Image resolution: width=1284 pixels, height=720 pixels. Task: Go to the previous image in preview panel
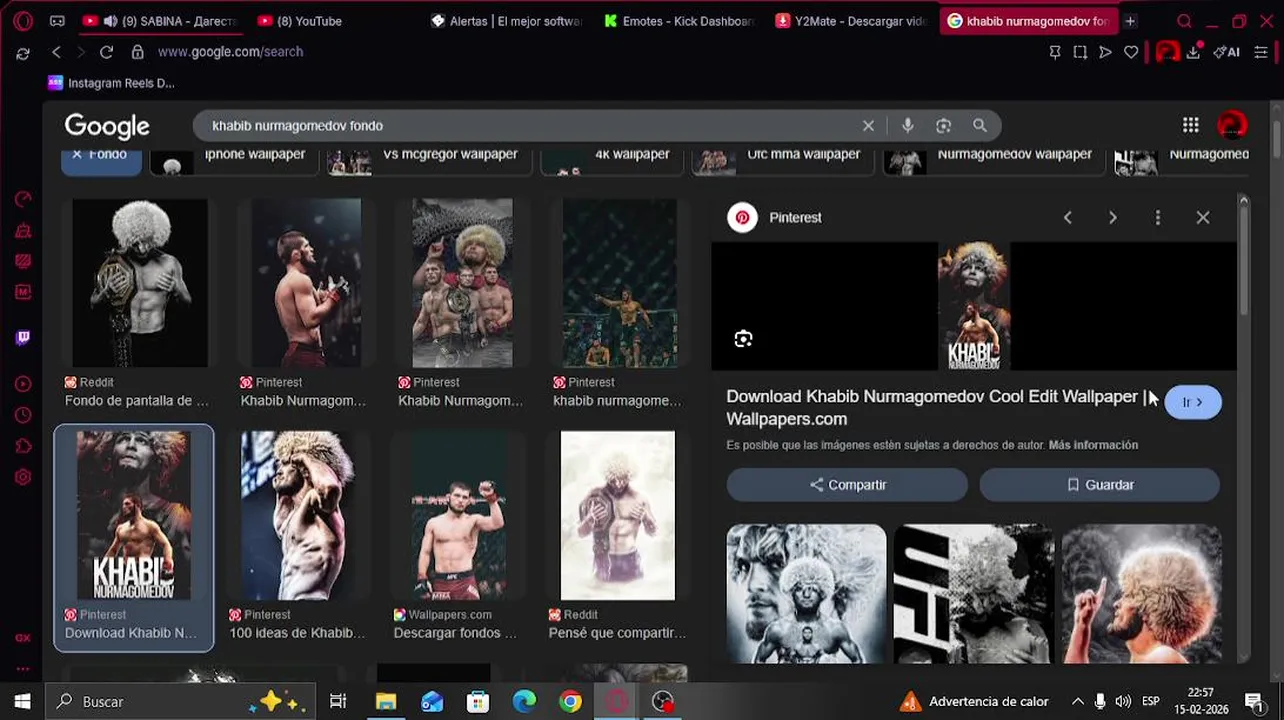(x=1067, y=217)
